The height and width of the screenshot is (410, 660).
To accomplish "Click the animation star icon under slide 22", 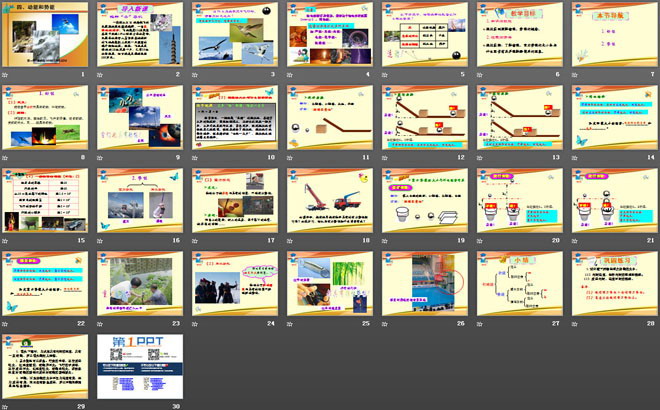I will (5, 323).
